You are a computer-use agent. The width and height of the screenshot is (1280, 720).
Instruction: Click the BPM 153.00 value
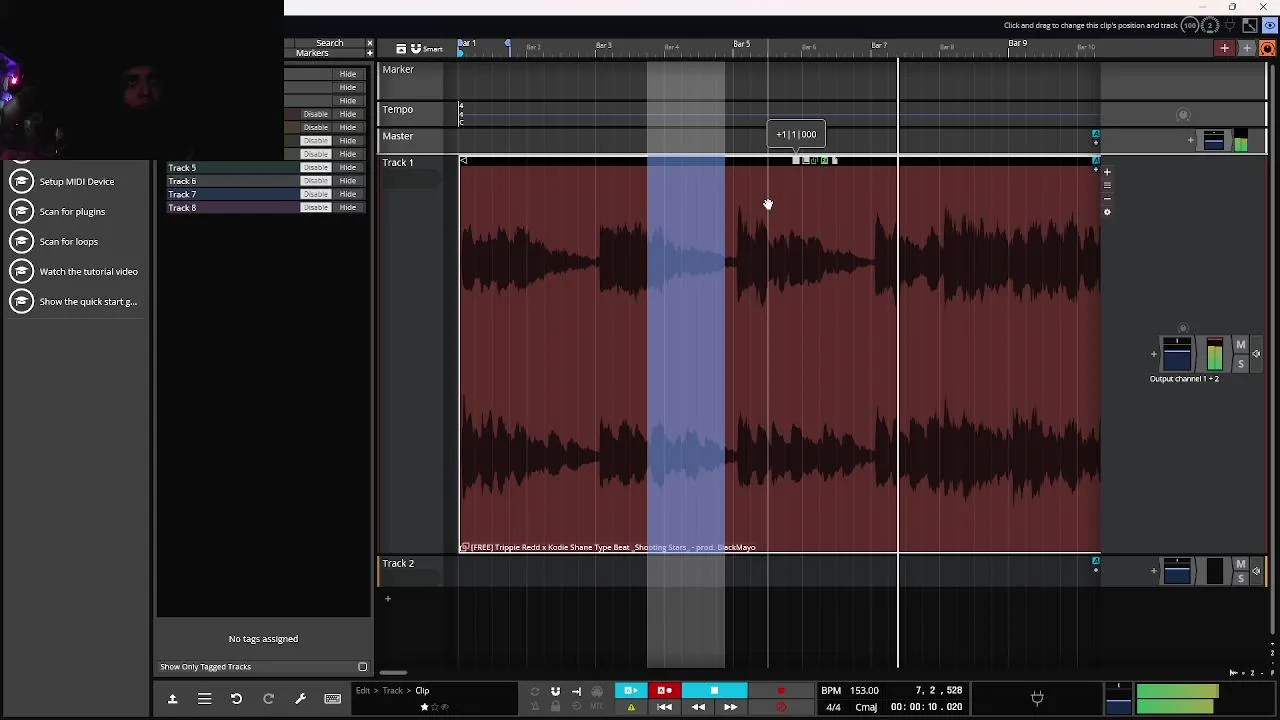[864, 690]
